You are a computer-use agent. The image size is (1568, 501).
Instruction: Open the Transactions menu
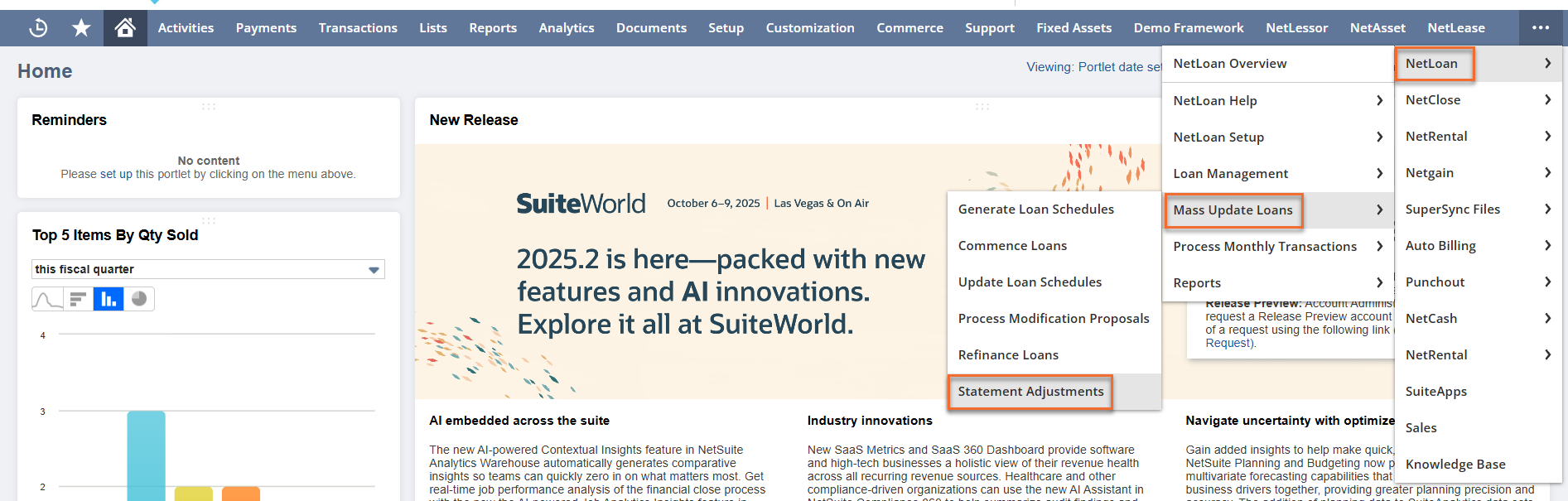(358, 28)
